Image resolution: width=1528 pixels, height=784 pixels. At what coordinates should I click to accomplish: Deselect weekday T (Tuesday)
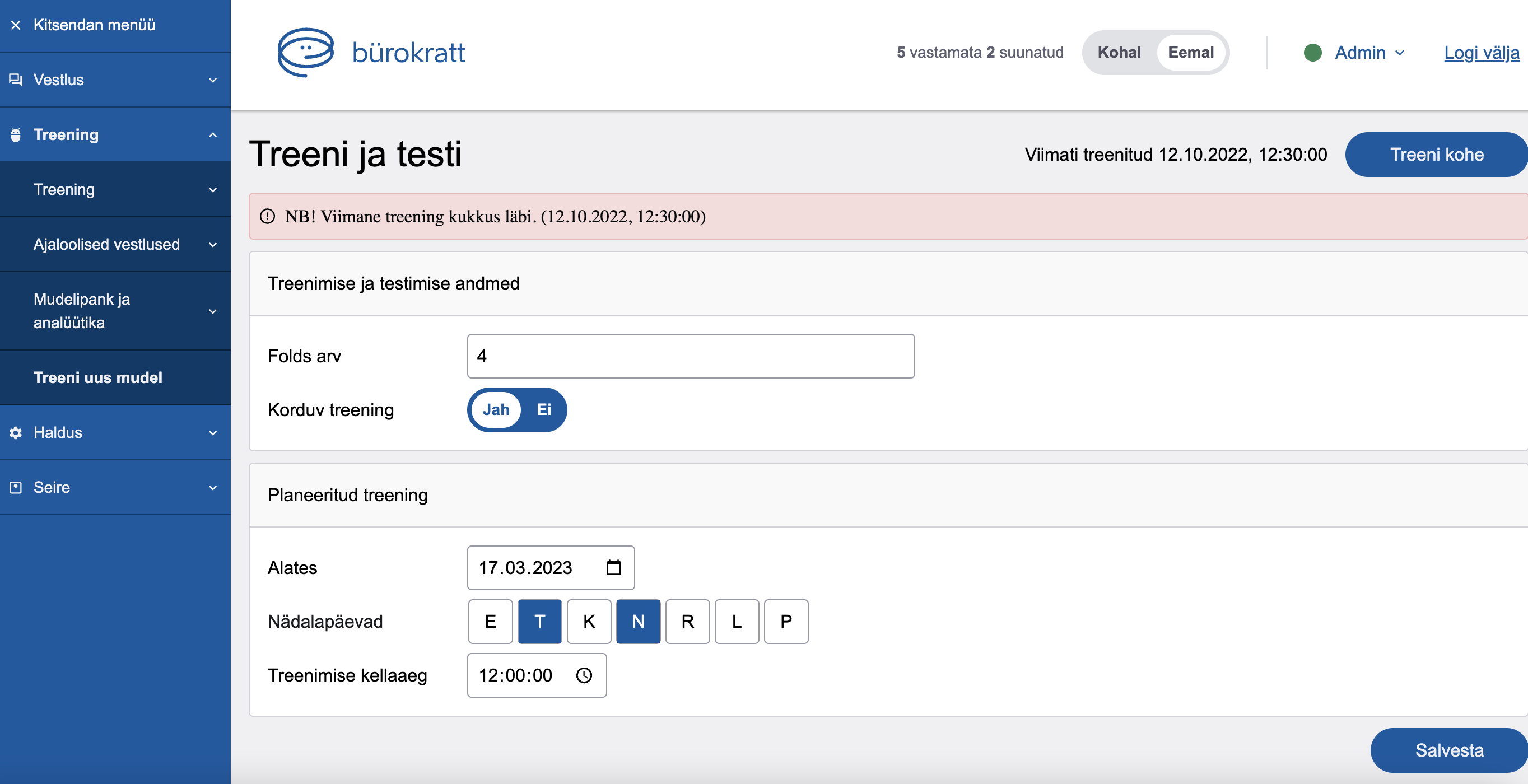(539, 621)
